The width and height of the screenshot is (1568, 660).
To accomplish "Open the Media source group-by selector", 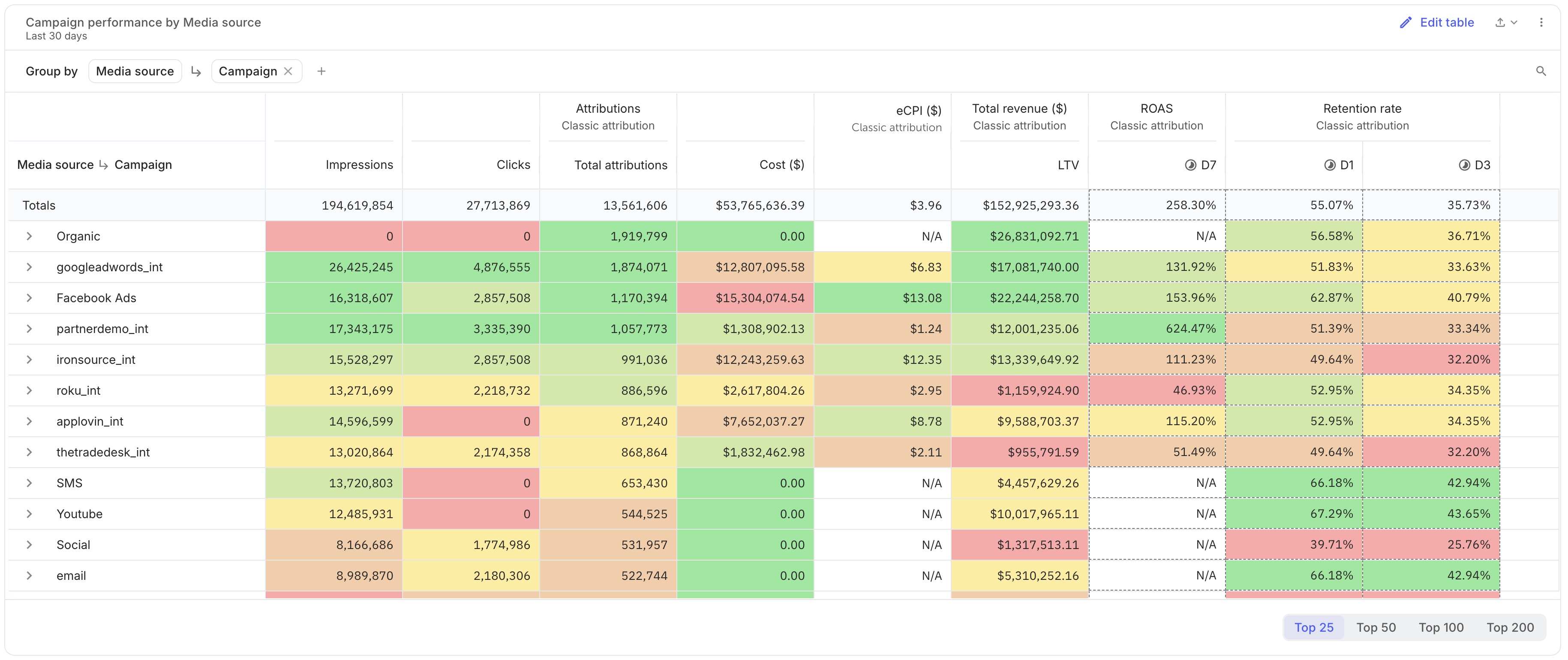I will (135, 71).
